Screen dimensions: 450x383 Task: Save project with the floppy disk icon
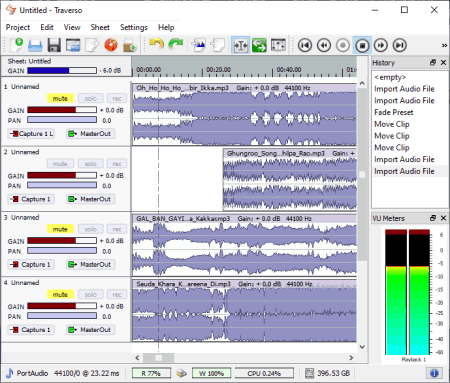(x=54, y=45)
